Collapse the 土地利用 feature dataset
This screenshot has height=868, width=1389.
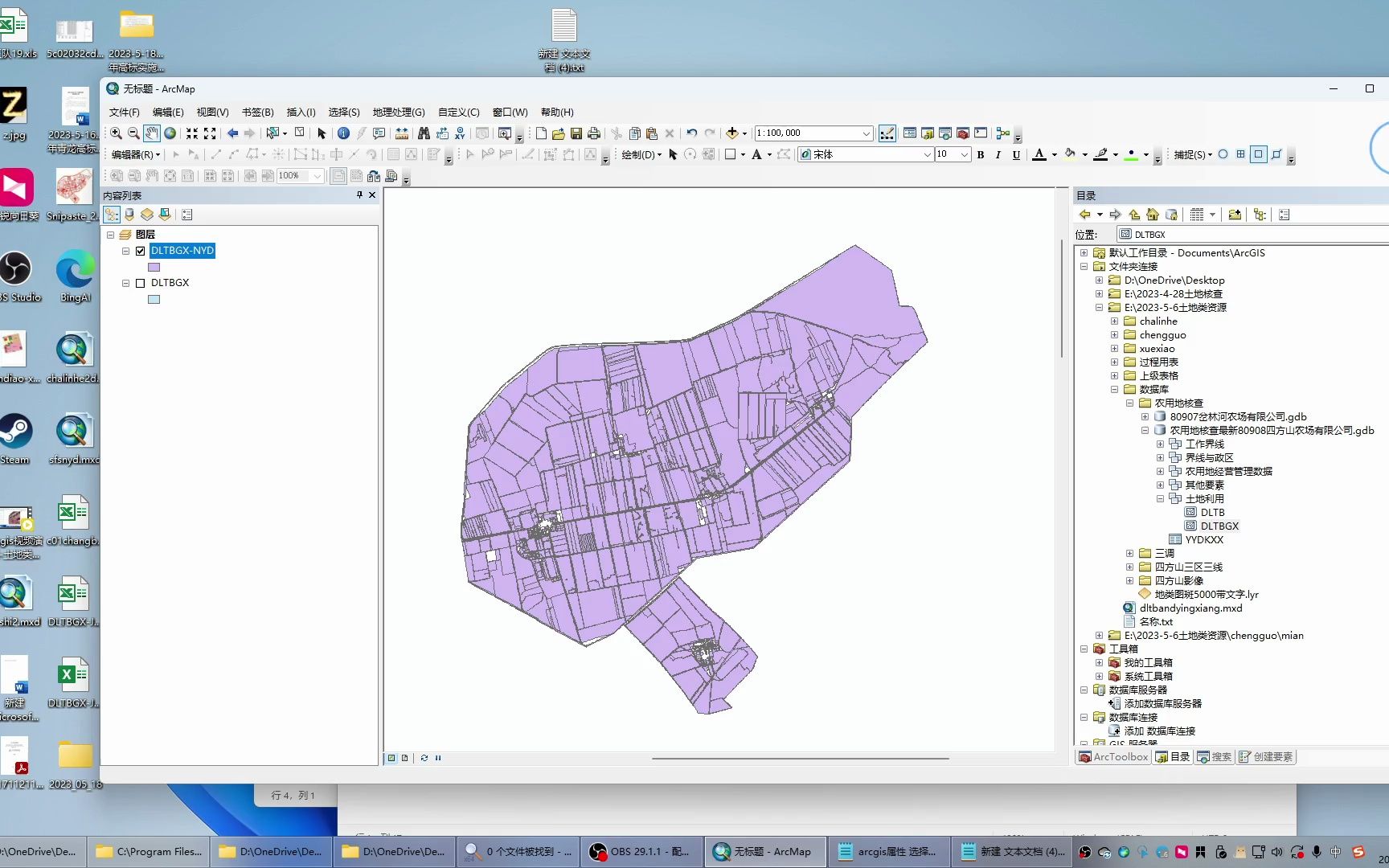1159,498
